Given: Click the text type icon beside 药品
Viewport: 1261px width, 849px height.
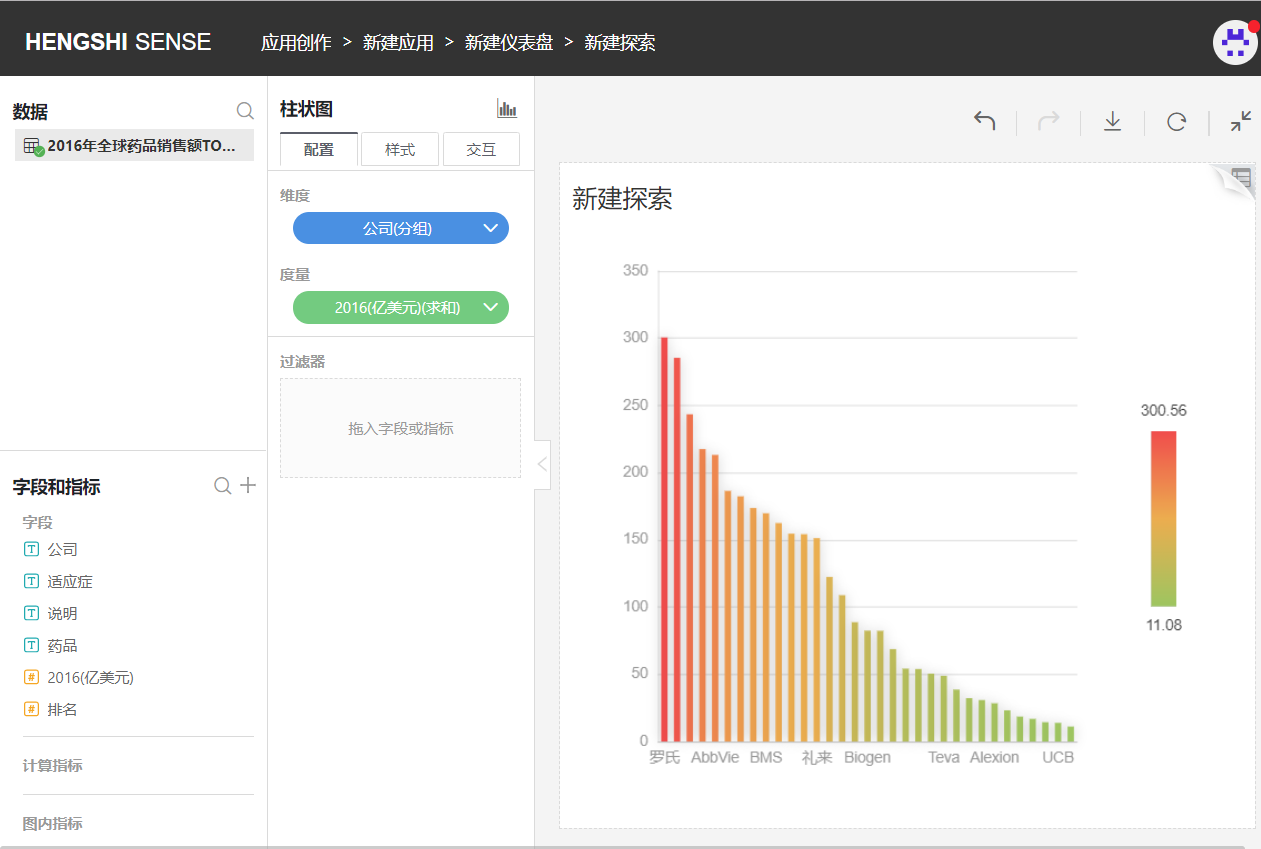Looking at the screenshot, I should (31, 645).
